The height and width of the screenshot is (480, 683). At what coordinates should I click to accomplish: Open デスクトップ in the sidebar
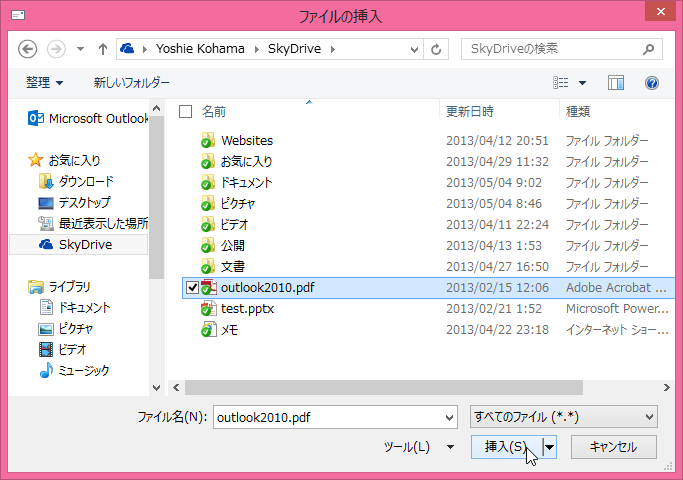click(74, 203)
